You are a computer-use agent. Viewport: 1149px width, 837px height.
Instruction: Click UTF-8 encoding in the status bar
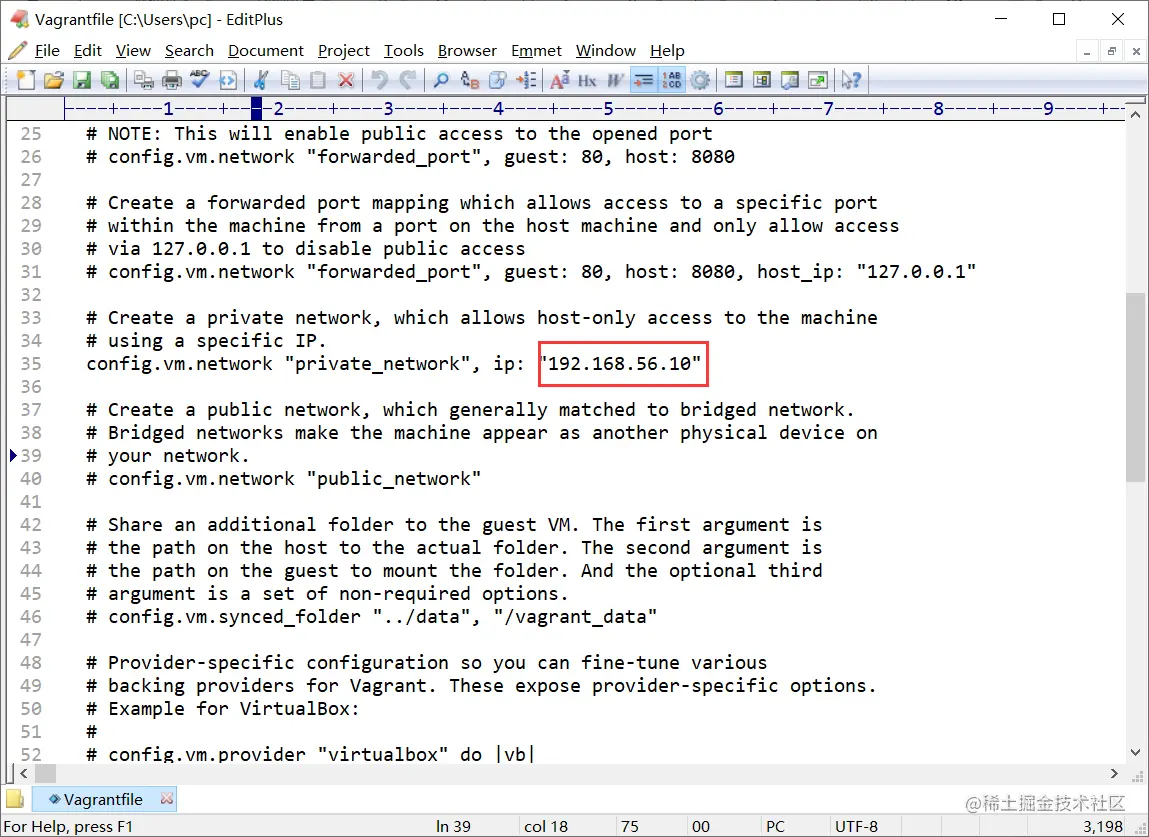click(x=856, y=827)
